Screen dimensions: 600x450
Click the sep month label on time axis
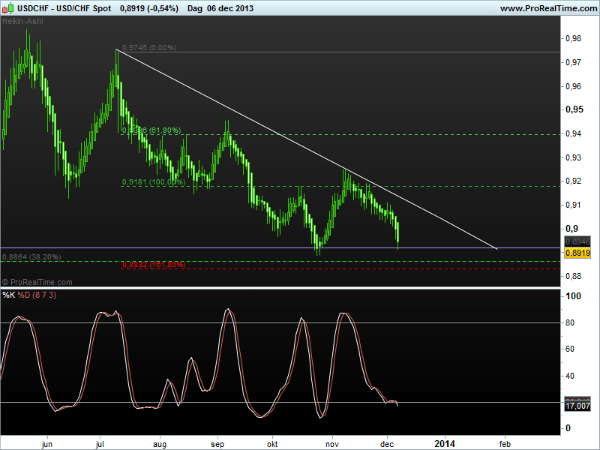click(x=217, y=444)
